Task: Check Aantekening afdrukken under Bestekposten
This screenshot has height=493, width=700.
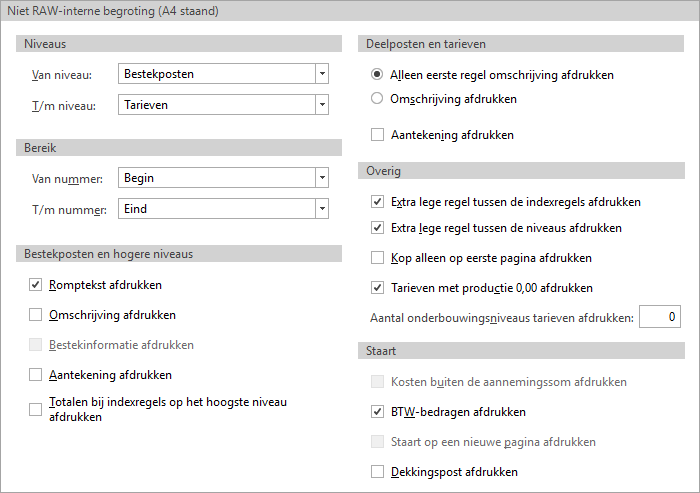Action: (37, 375)
